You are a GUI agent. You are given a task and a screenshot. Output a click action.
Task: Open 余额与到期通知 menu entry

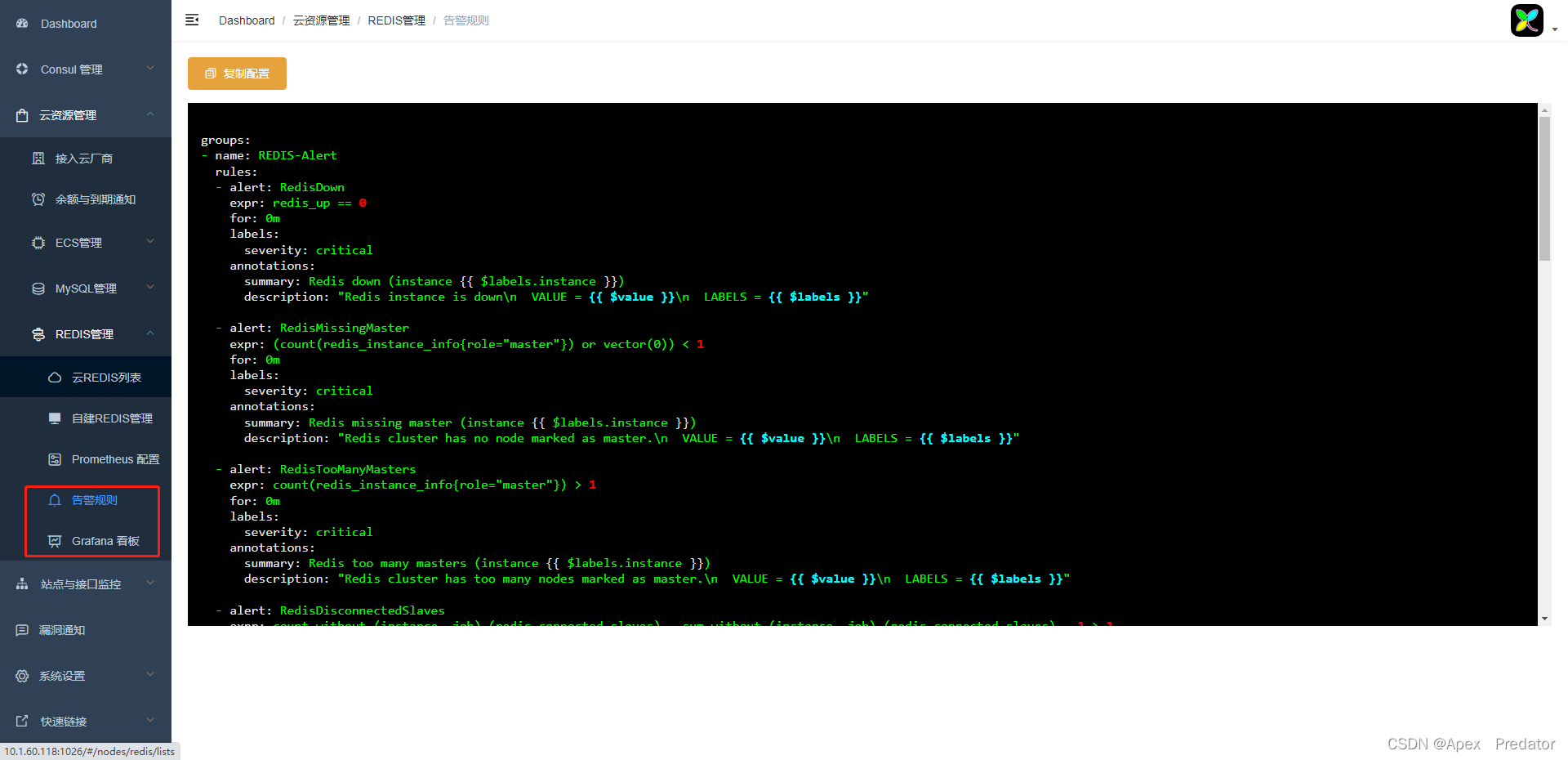point(86,199)
